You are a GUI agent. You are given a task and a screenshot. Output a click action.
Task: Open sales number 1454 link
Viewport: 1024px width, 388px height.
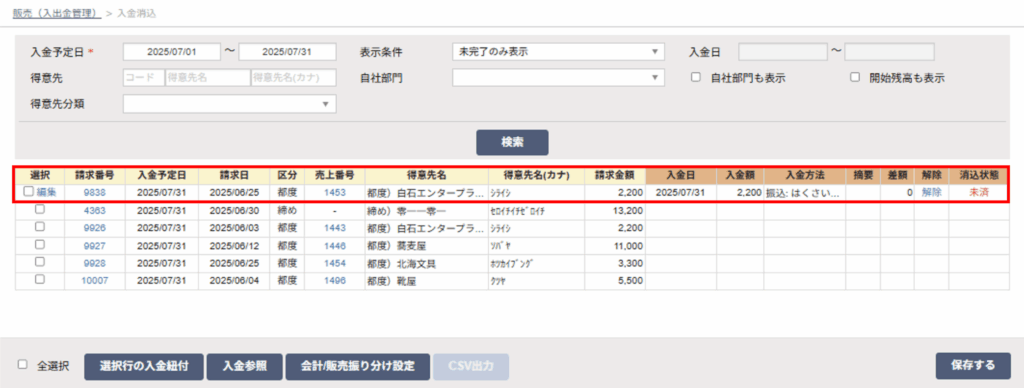(x=334, y=263)
